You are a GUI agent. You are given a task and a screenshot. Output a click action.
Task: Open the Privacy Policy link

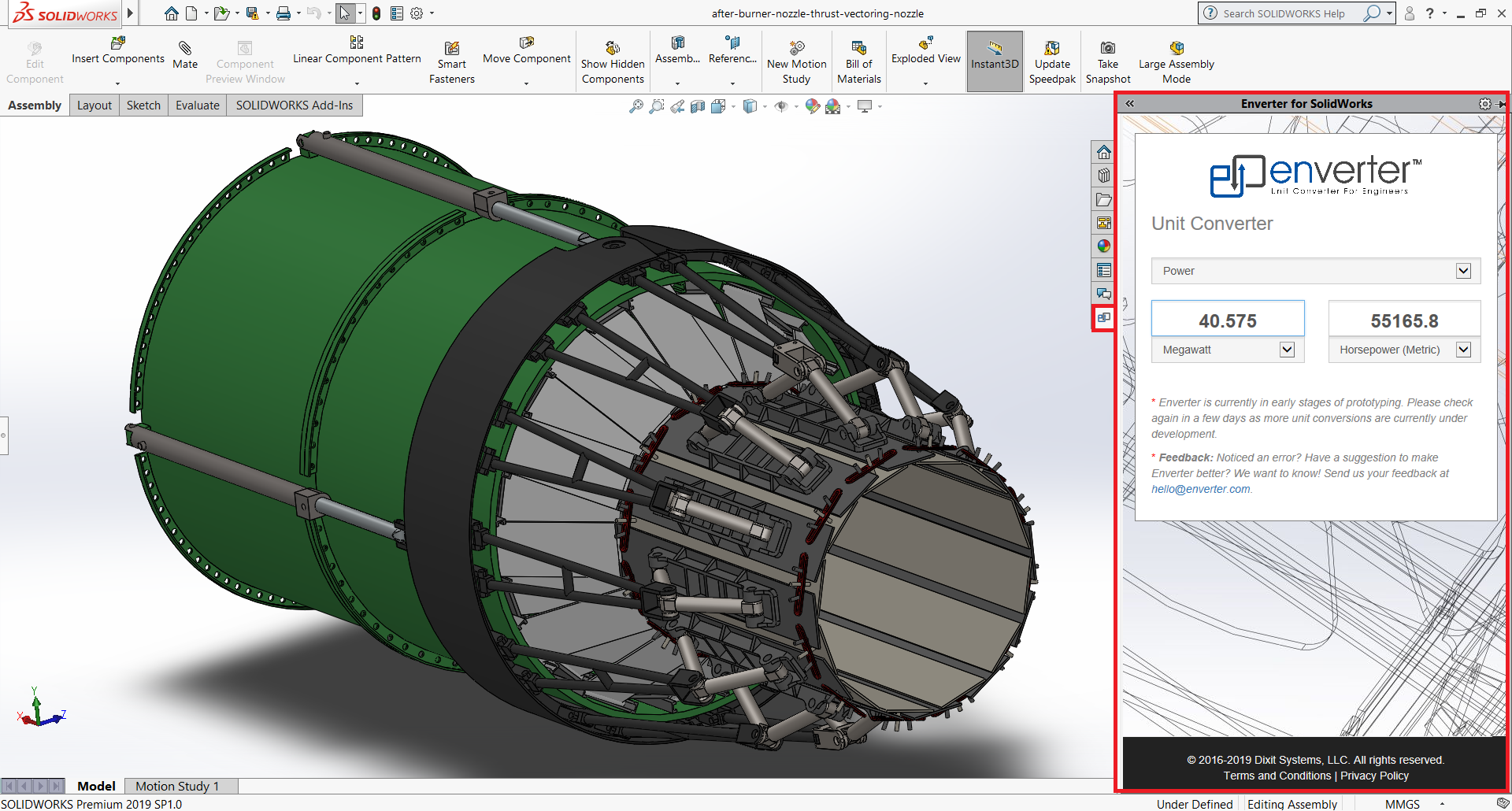pyautogui.click(x=1374, y=776)
